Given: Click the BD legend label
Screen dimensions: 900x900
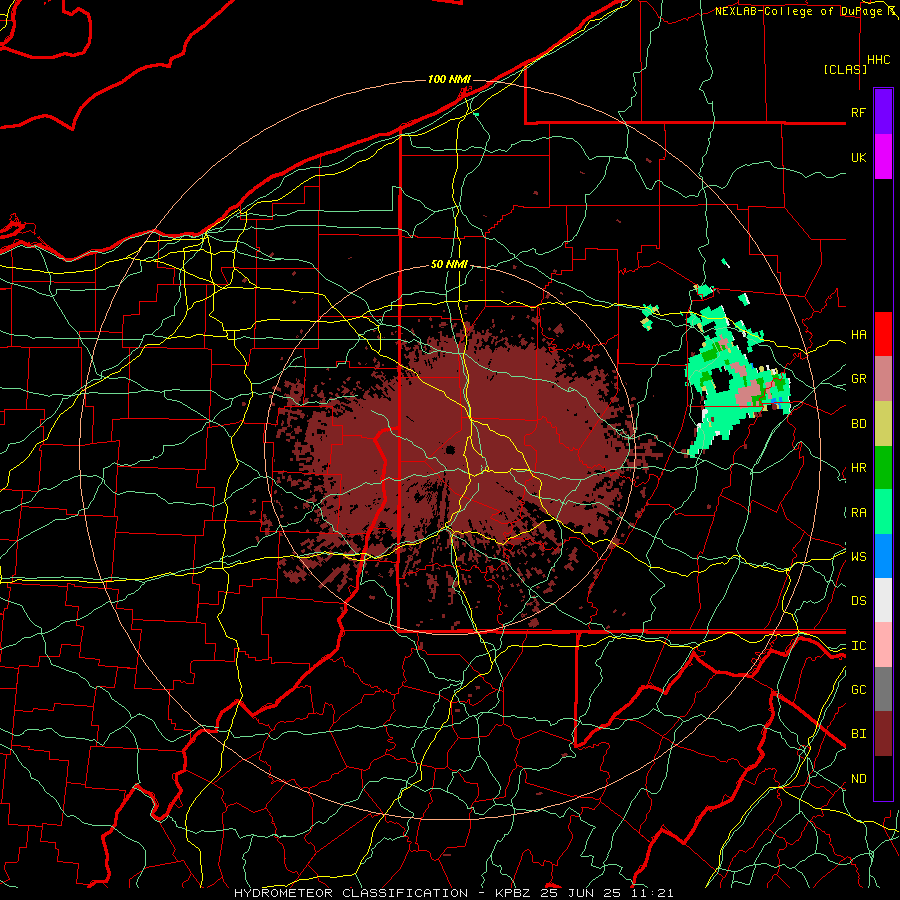Looking at the screenshot, I should pyautogui.click(x=858, y=424).
